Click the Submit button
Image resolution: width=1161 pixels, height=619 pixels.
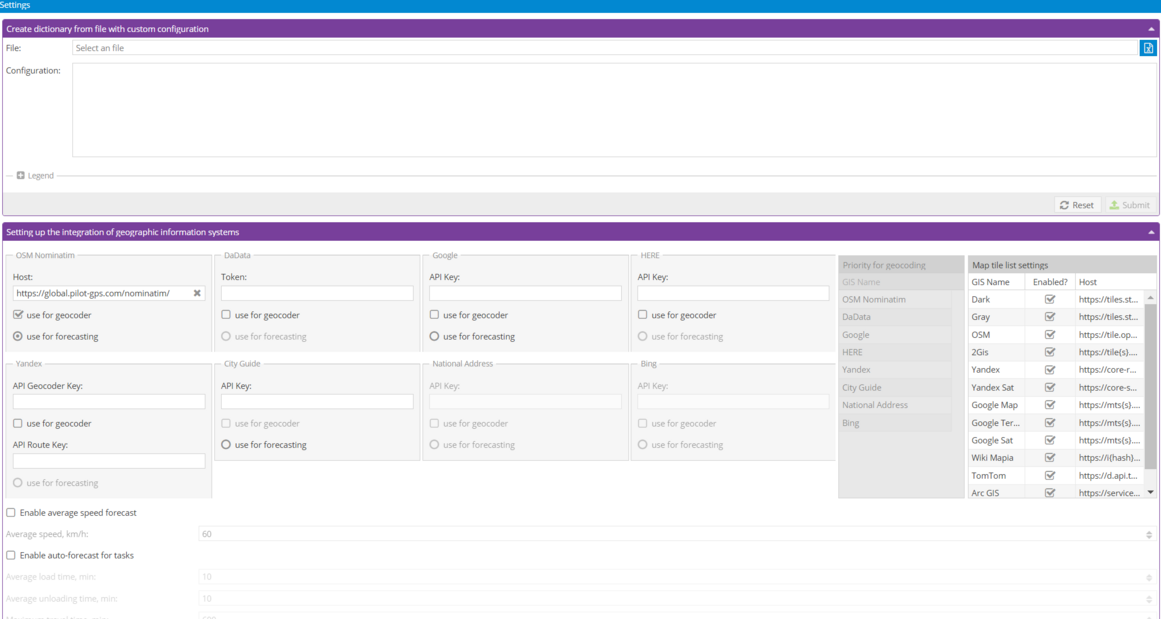pyautogui.click(x=1130, y=205)
